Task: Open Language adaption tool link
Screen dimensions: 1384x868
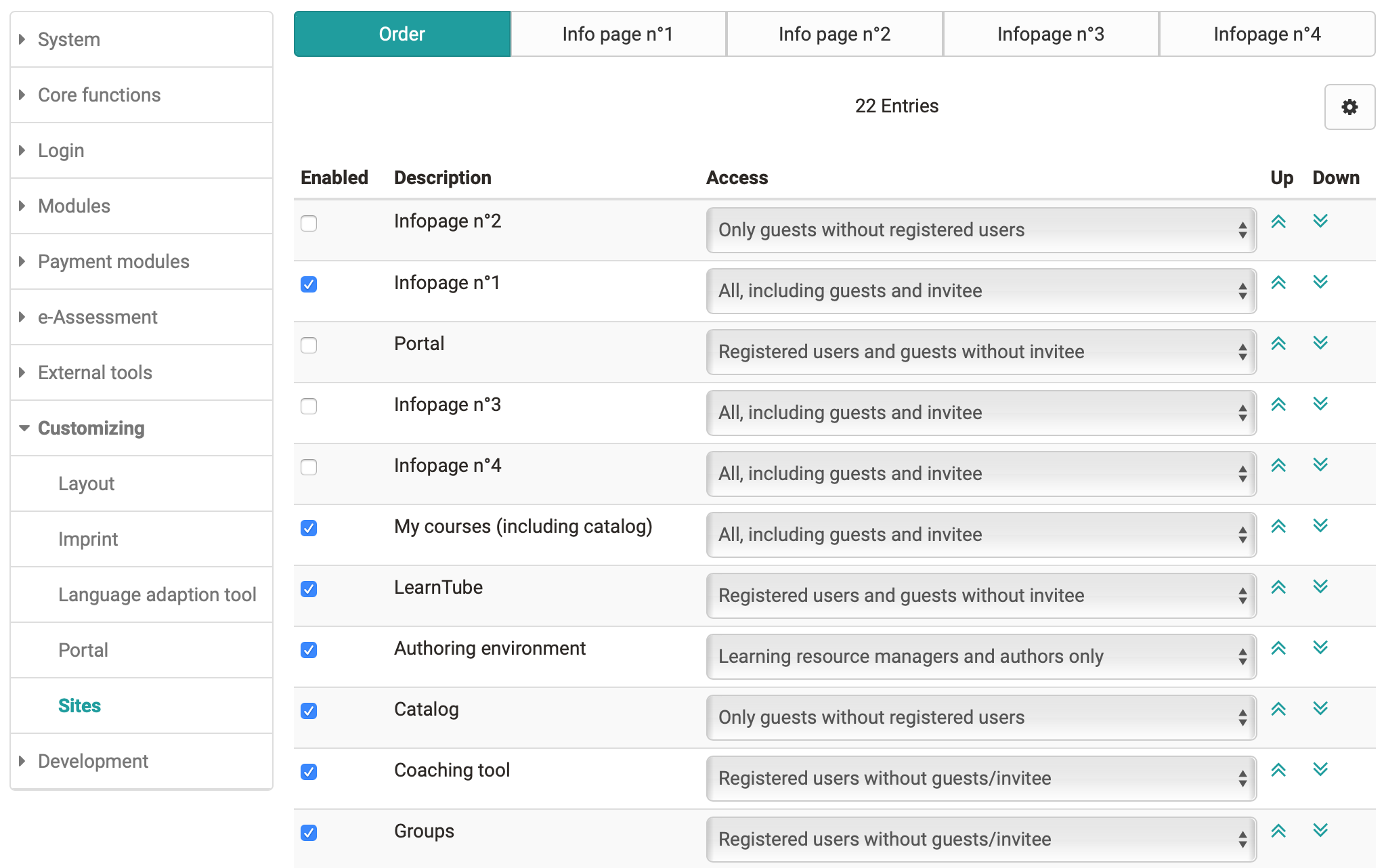Action: (157, 594)
